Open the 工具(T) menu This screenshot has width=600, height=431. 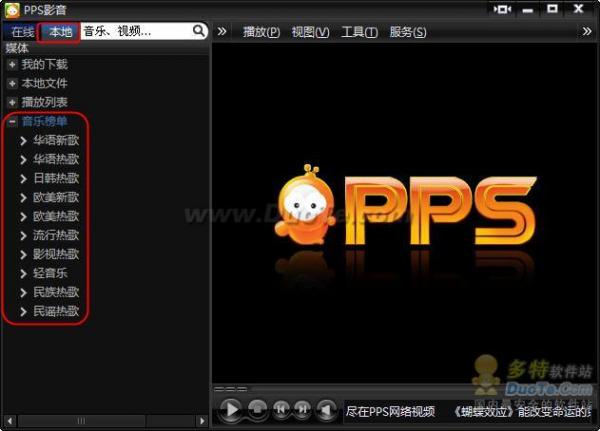pyautogui.click(x=359, y=32)
